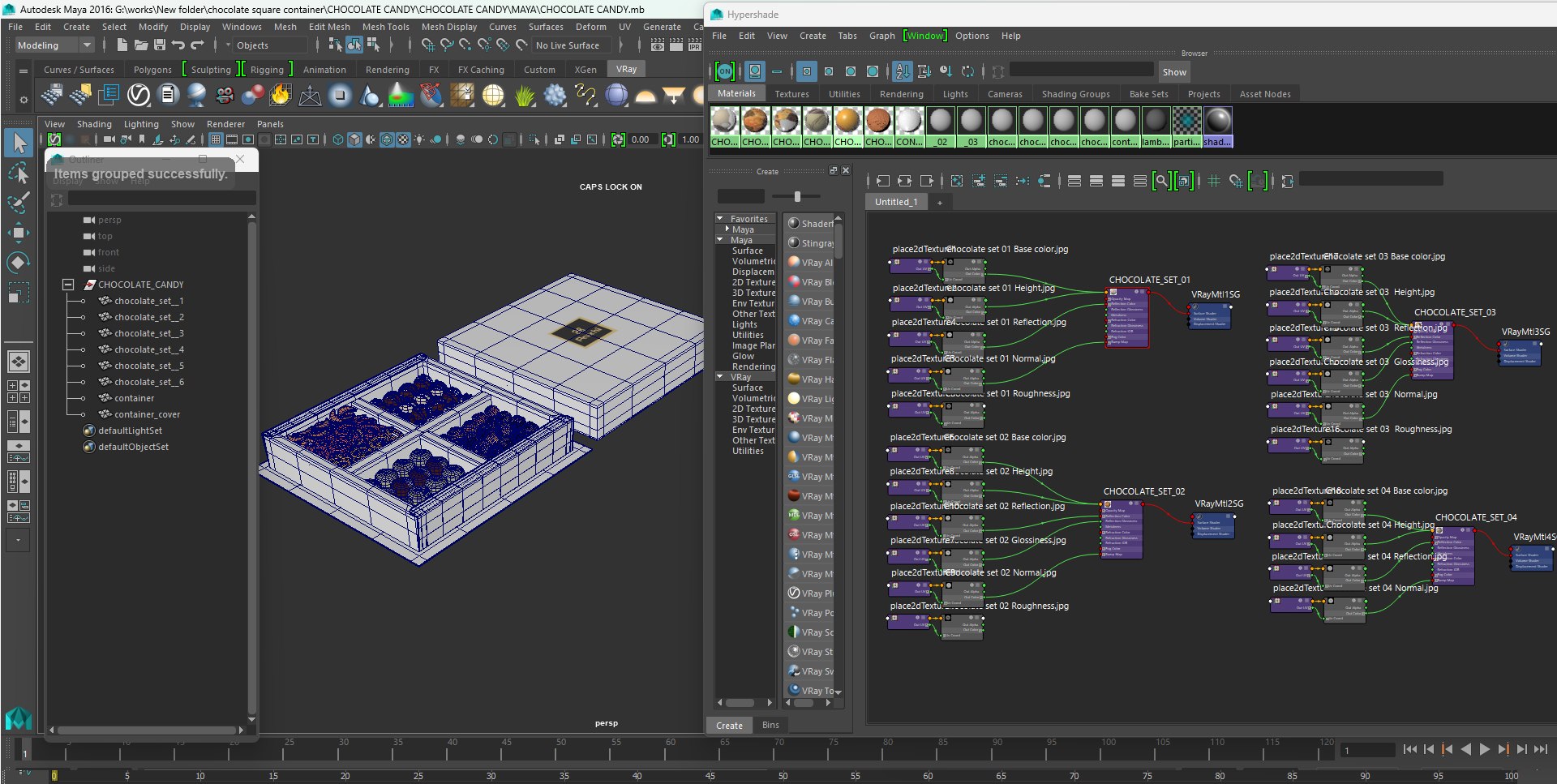Screen dimensions: 1557x784
Task: Click the New Scene icon
Action: [122, 45]
